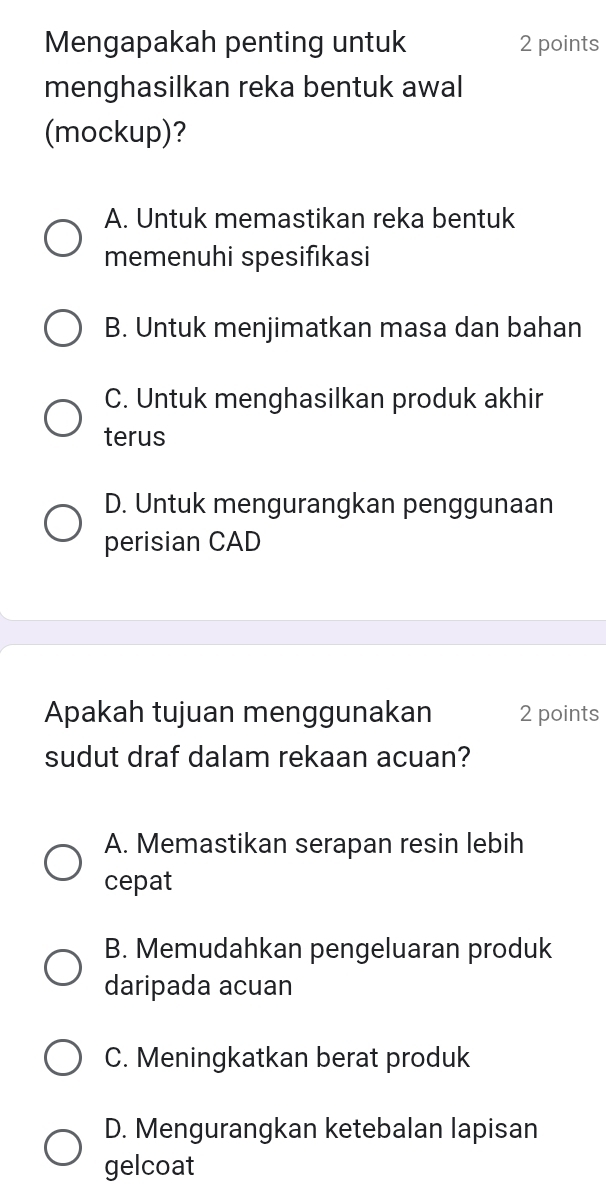Select radio circle beside 'Untuk menjimatkan masa dan bahan'
This screenshot has height=1200, width=606.
coord(62,327)
